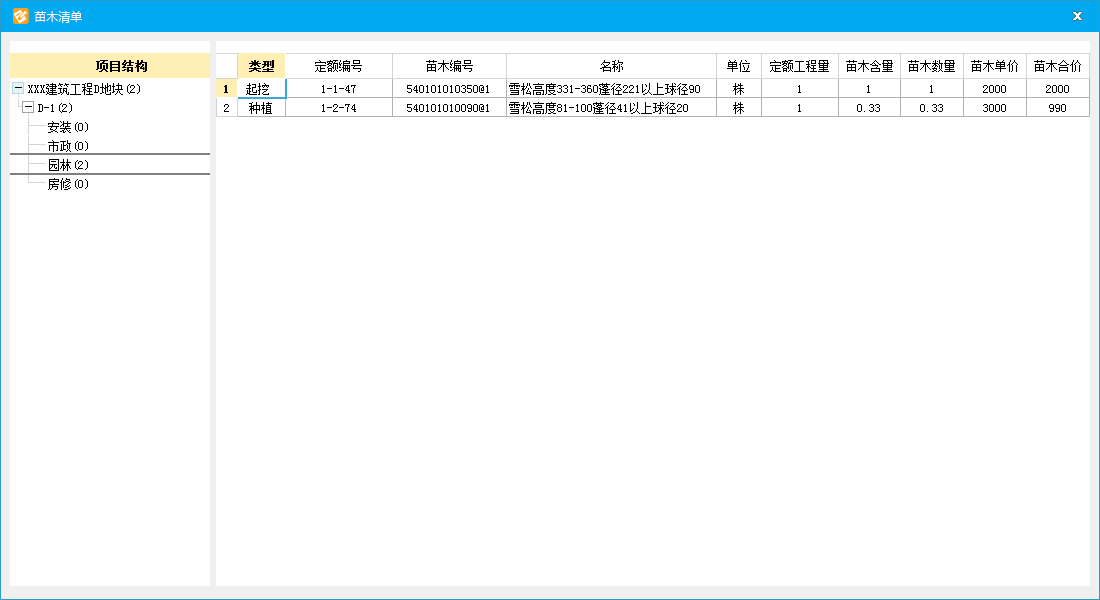Screen dimensions: 1100x600
Task: Select row 2 via its row number
Action: (226, 108)
